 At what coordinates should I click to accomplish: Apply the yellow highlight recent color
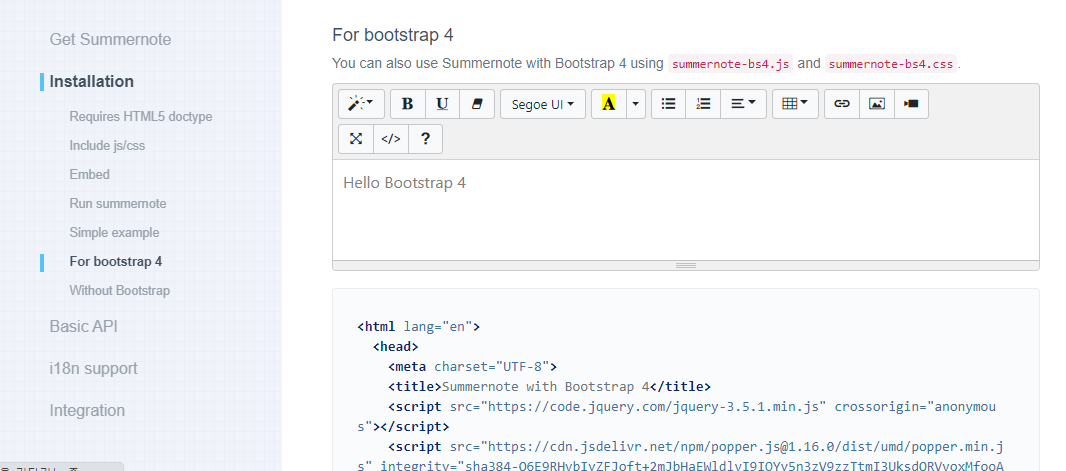tap(608, 104)
